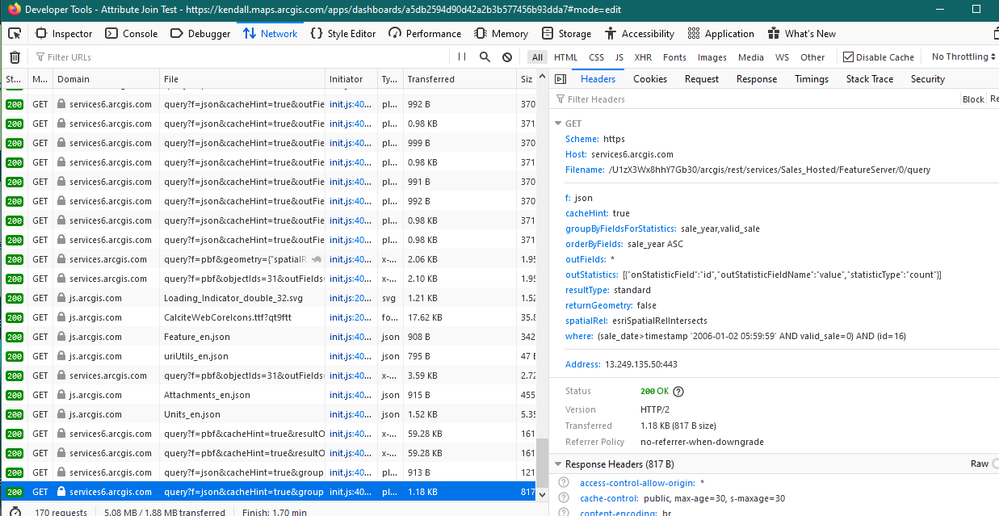The height and width of the screenshot is (516, 999).
Task: Focus the Filter URLs input field
Action: [x=242, y=57]
